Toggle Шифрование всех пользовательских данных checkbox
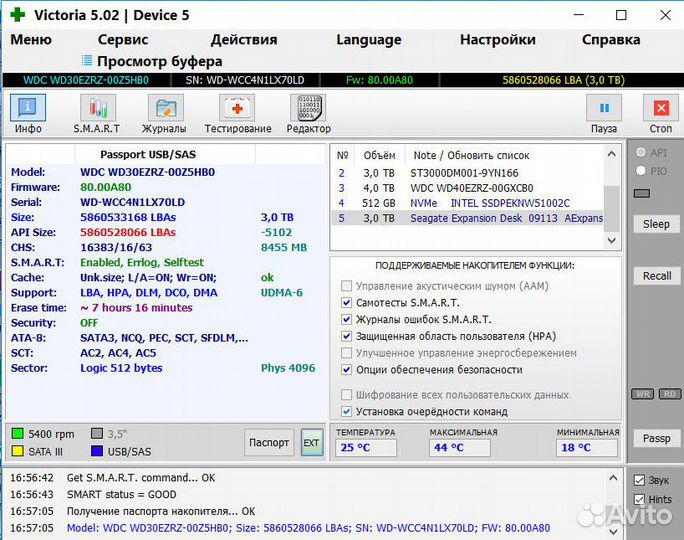The image size is (684, 540). pyautogui.click(x=346, y=395)
